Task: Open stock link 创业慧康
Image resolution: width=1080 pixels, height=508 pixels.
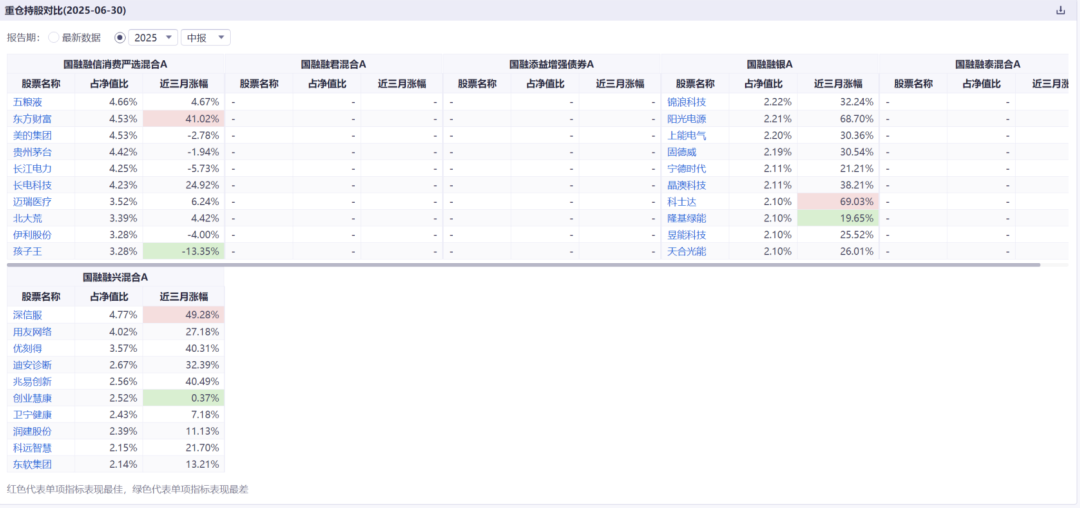Action: [32, 398]
